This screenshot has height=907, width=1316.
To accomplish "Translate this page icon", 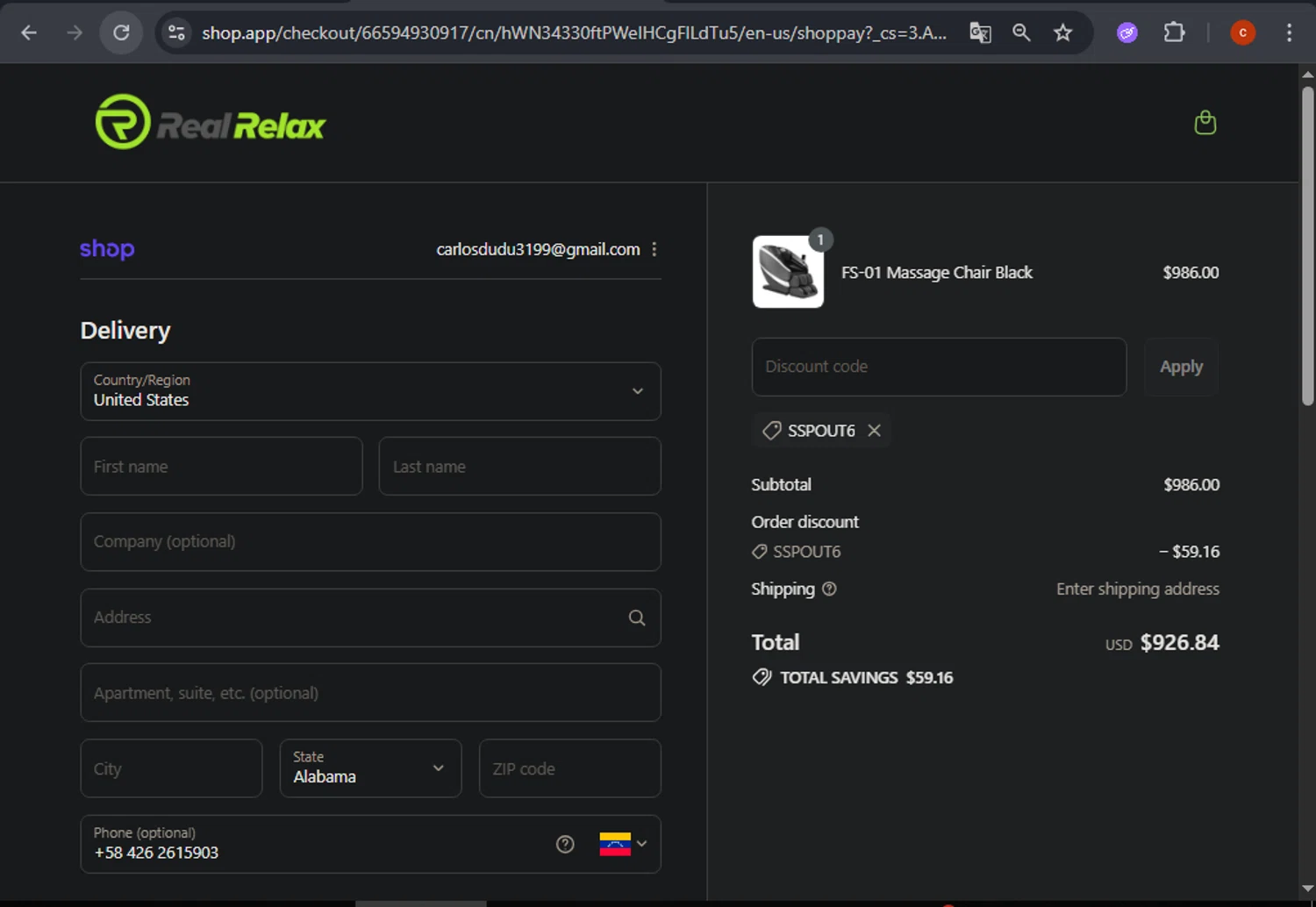I will pos(980,33).
